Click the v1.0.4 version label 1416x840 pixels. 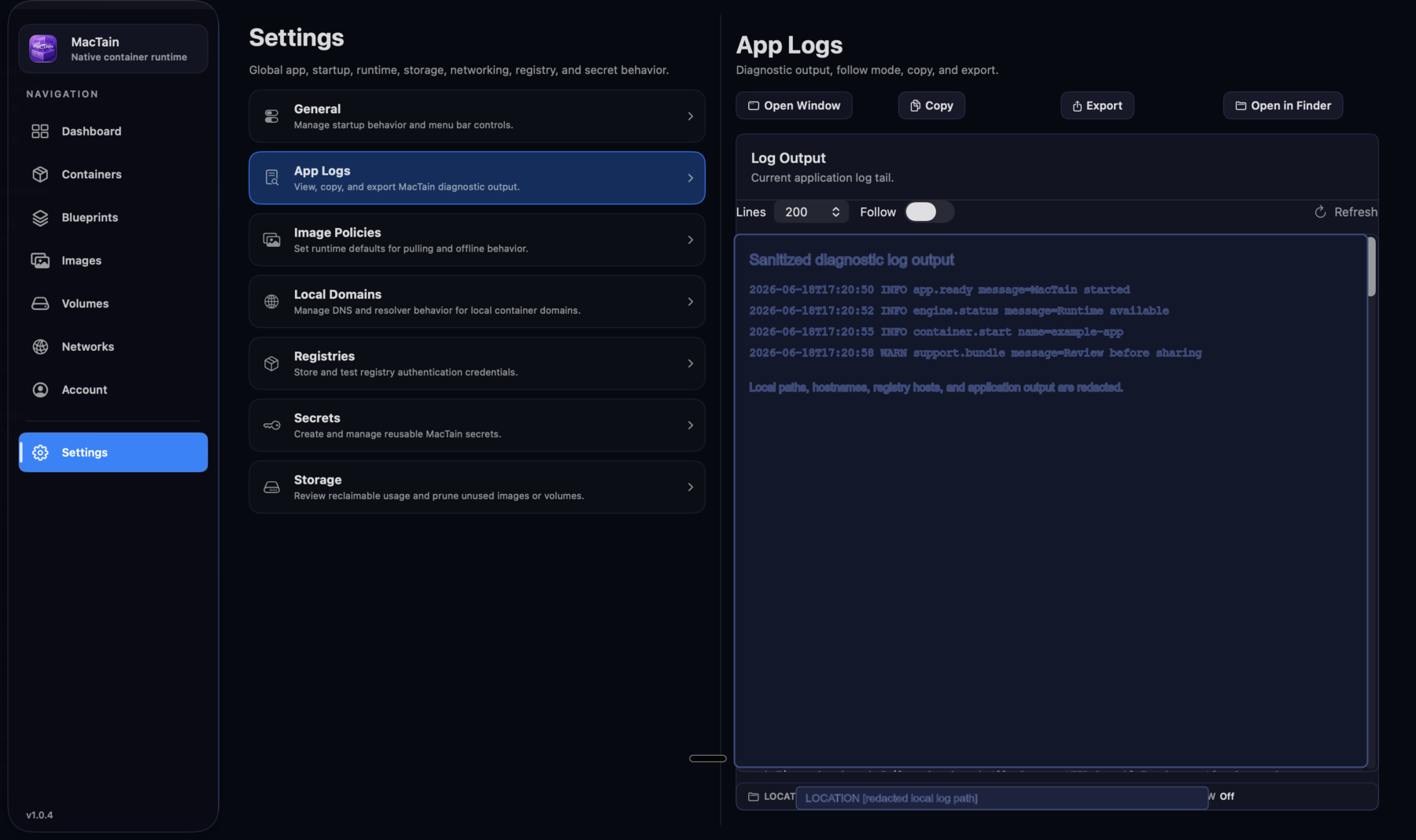(39, 815)
